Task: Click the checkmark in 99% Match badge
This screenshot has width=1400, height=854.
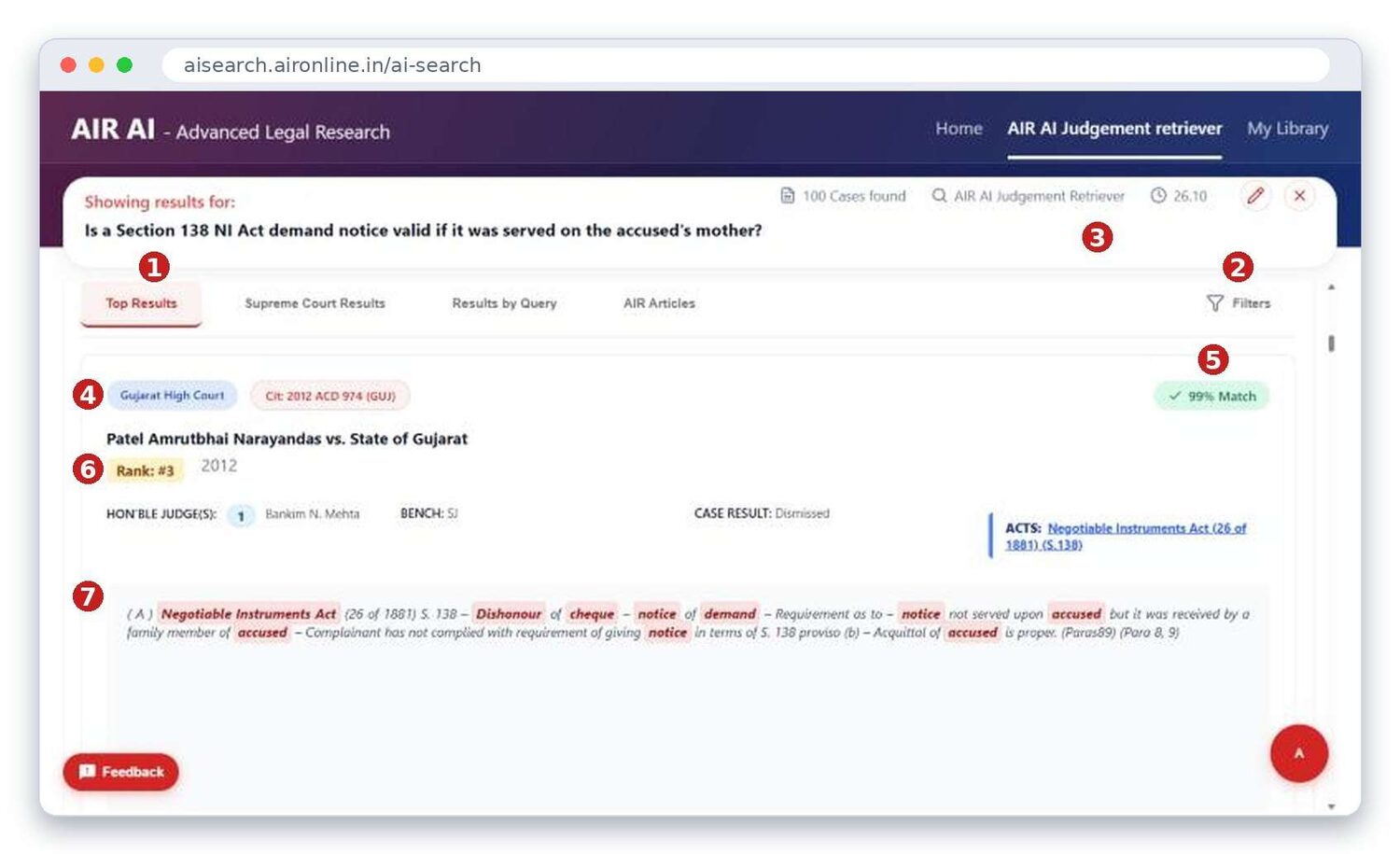Action: coord(1175,396)
